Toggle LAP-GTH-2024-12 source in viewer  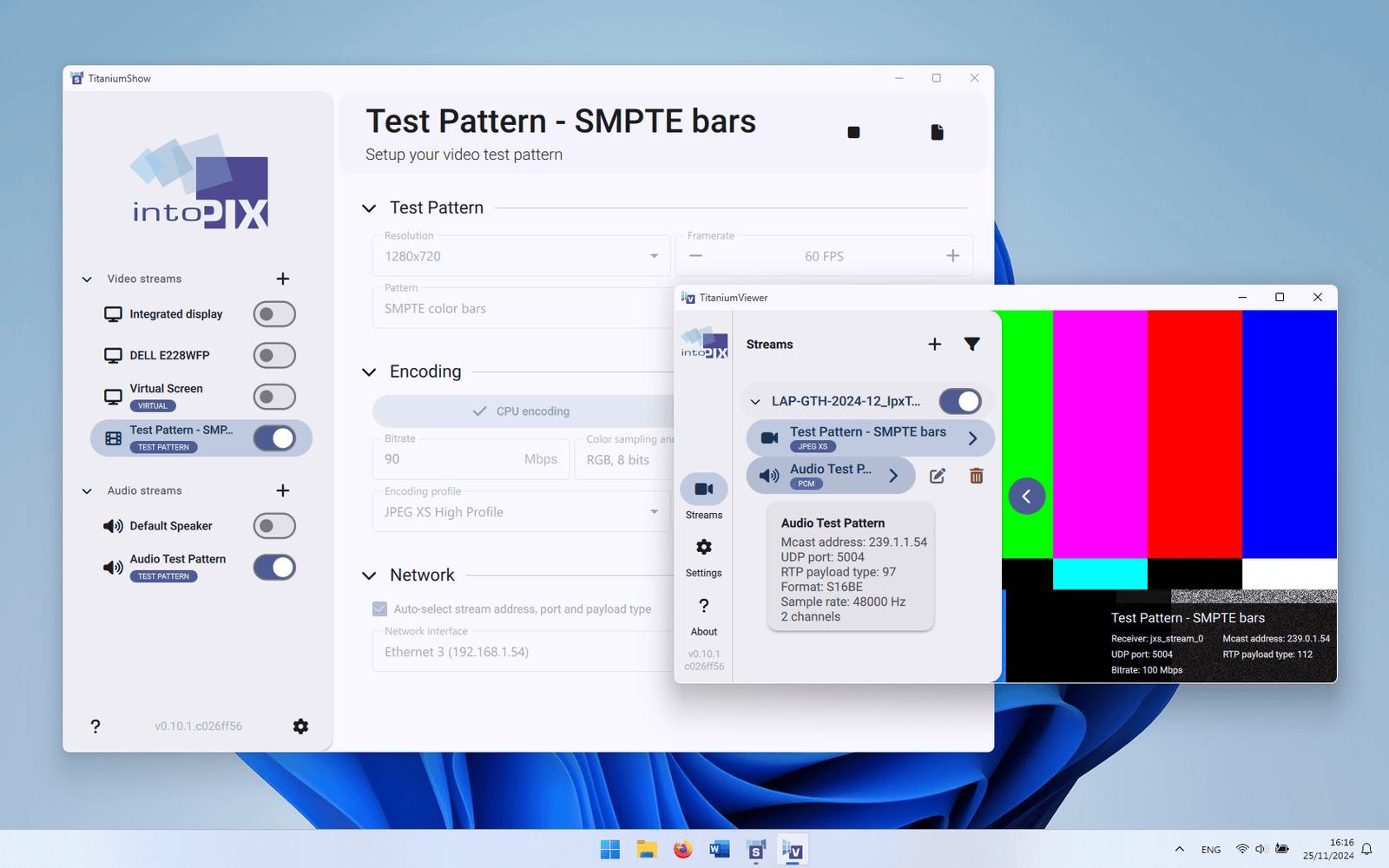(960, 401)
